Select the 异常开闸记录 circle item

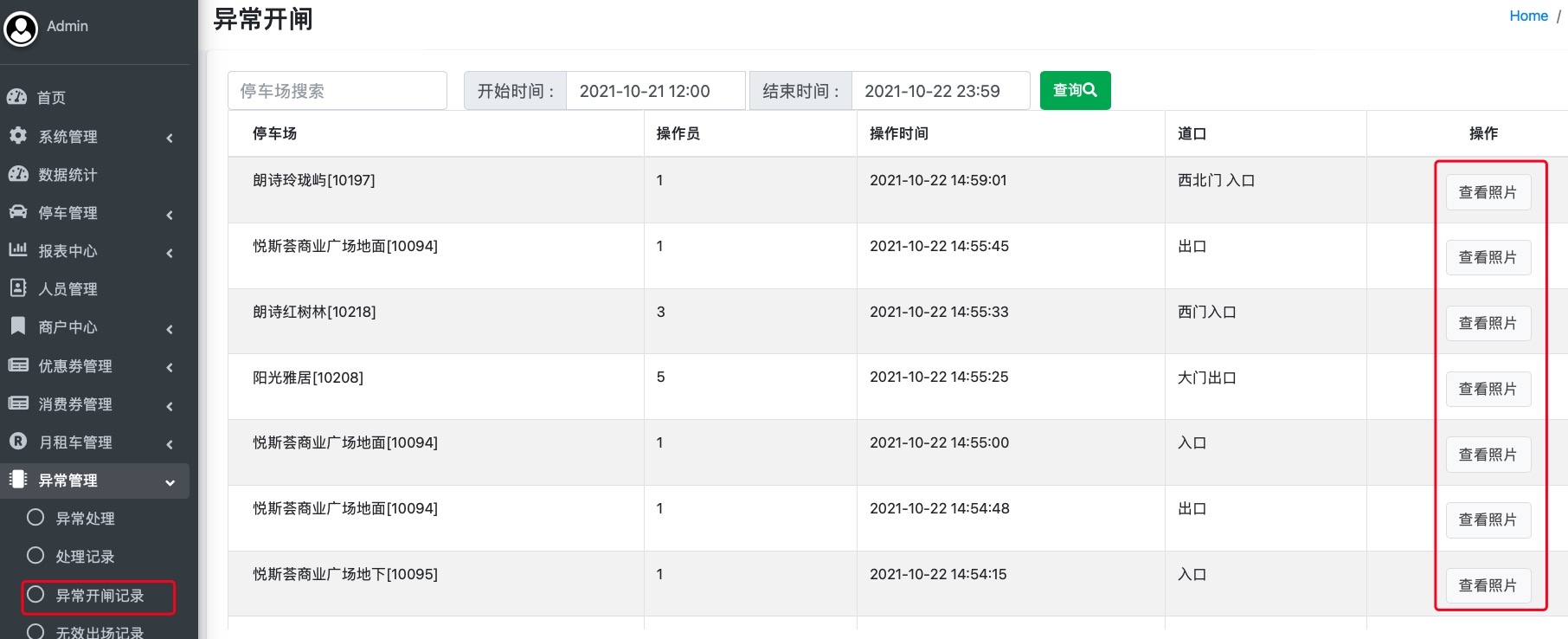tap(35, 595)
